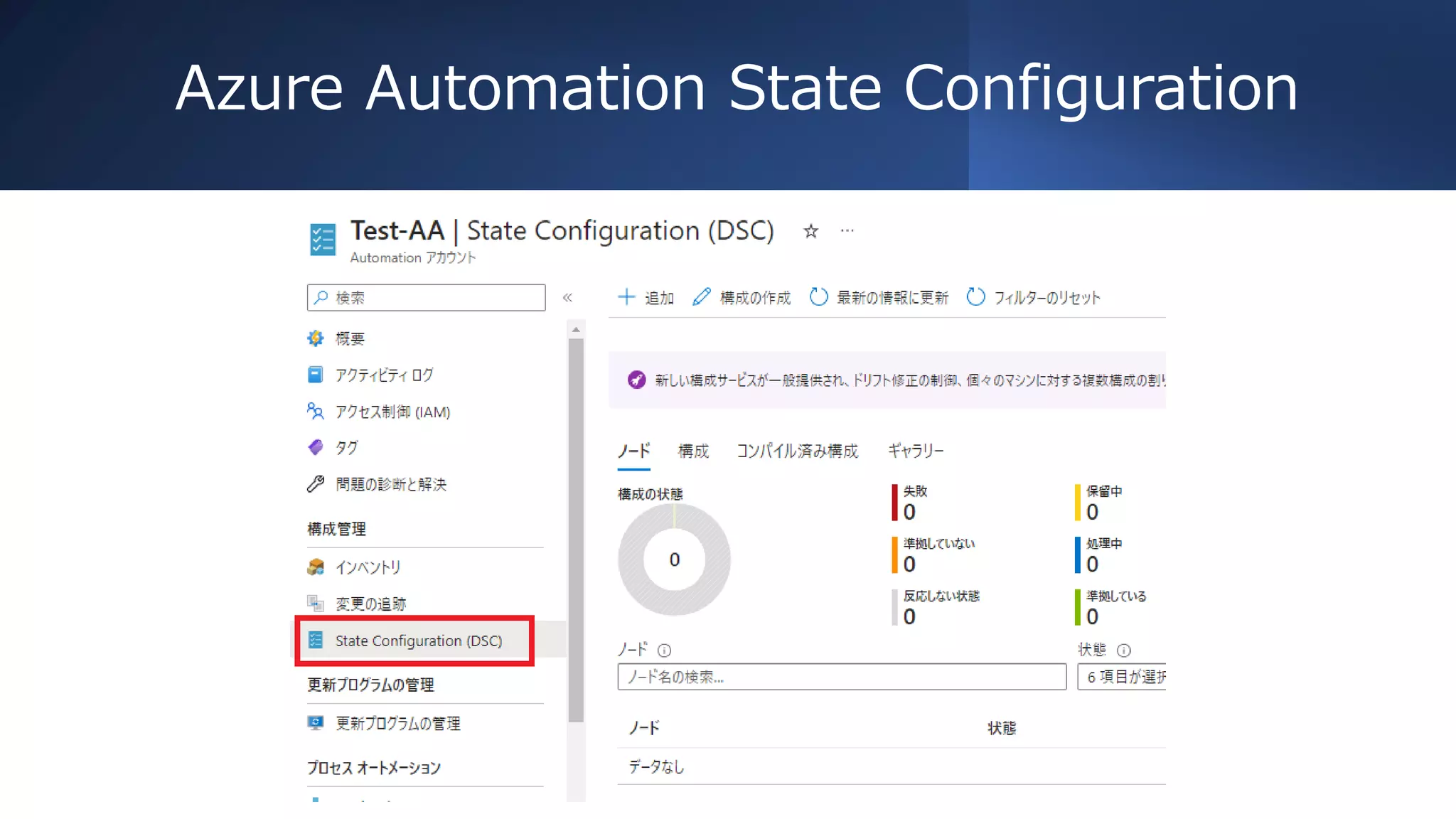Open 概要 from the sidebar
1456x819 pixels.
(x=350, y=338)
